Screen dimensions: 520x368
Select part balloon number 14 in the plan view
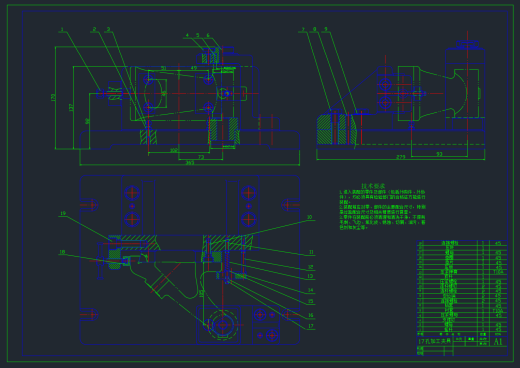pyautogui.click(x=311, y=290)
